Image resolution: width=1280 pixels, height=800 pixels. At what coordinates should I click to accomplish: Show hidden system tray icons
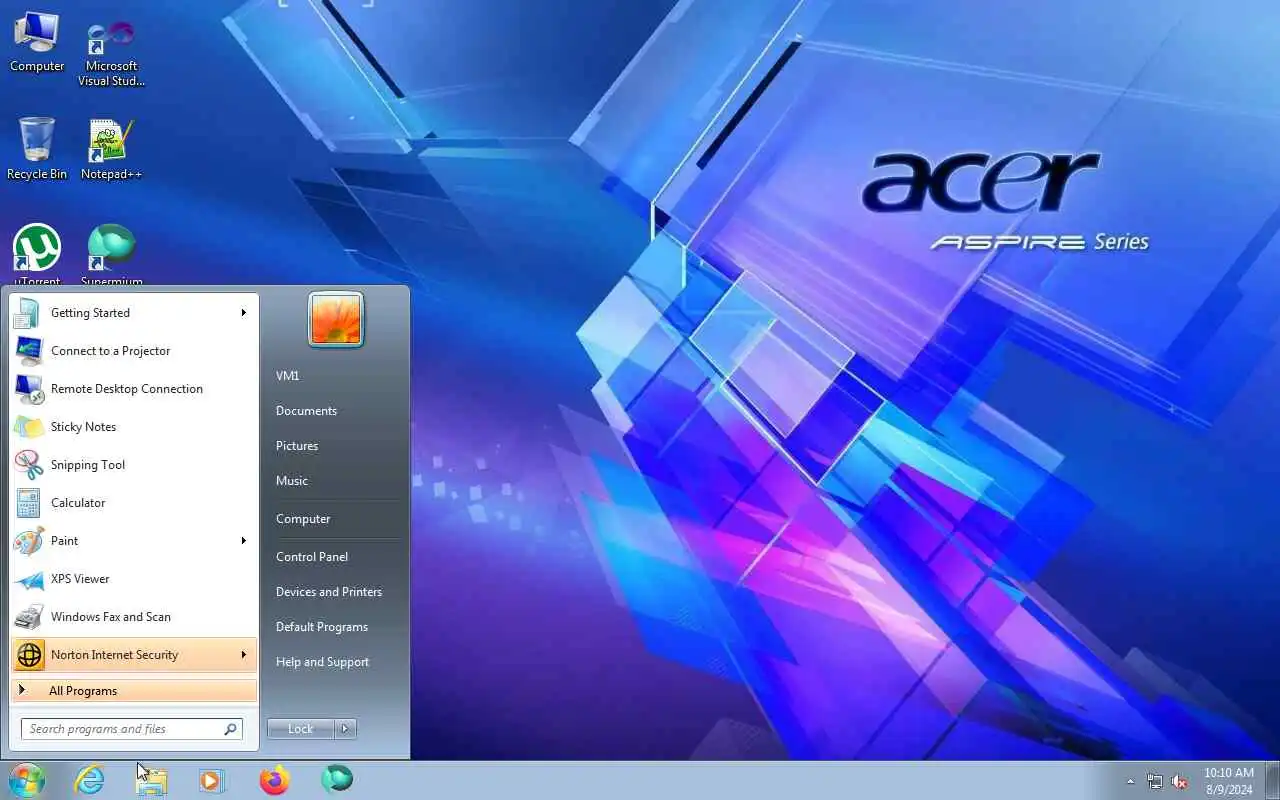1131,781
